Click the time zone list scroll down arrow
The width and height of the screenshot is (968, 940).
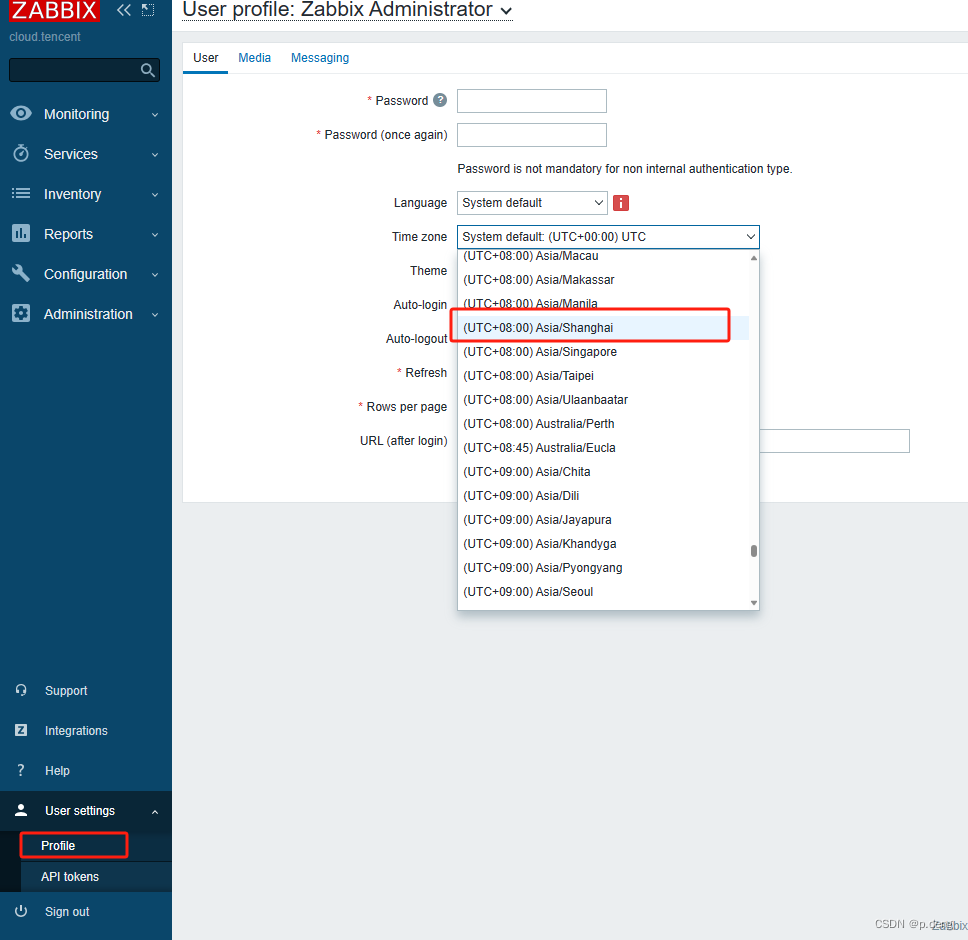[x=754, y=603]
